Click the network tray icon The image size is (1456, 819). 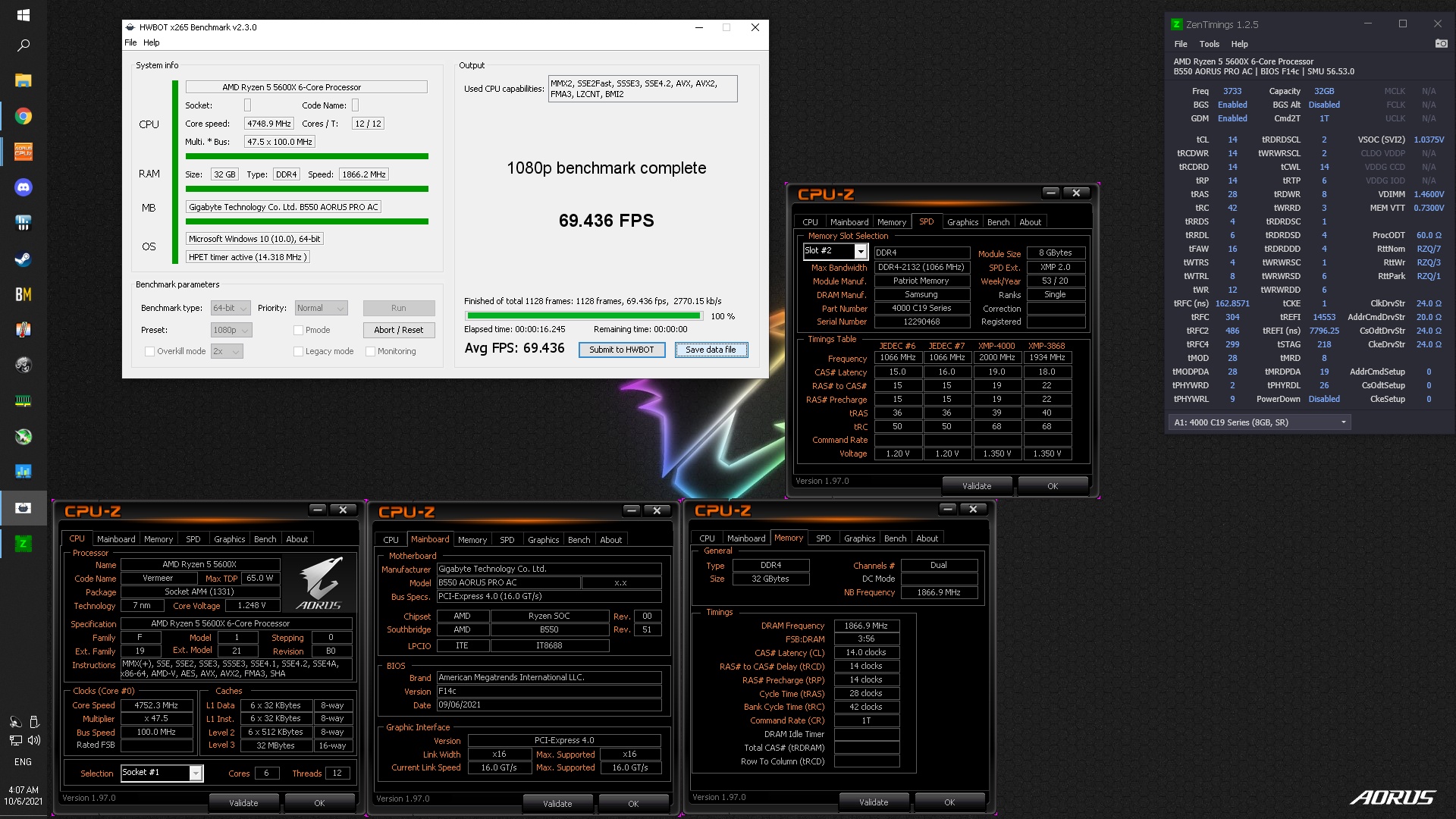[x=15, y=740]
